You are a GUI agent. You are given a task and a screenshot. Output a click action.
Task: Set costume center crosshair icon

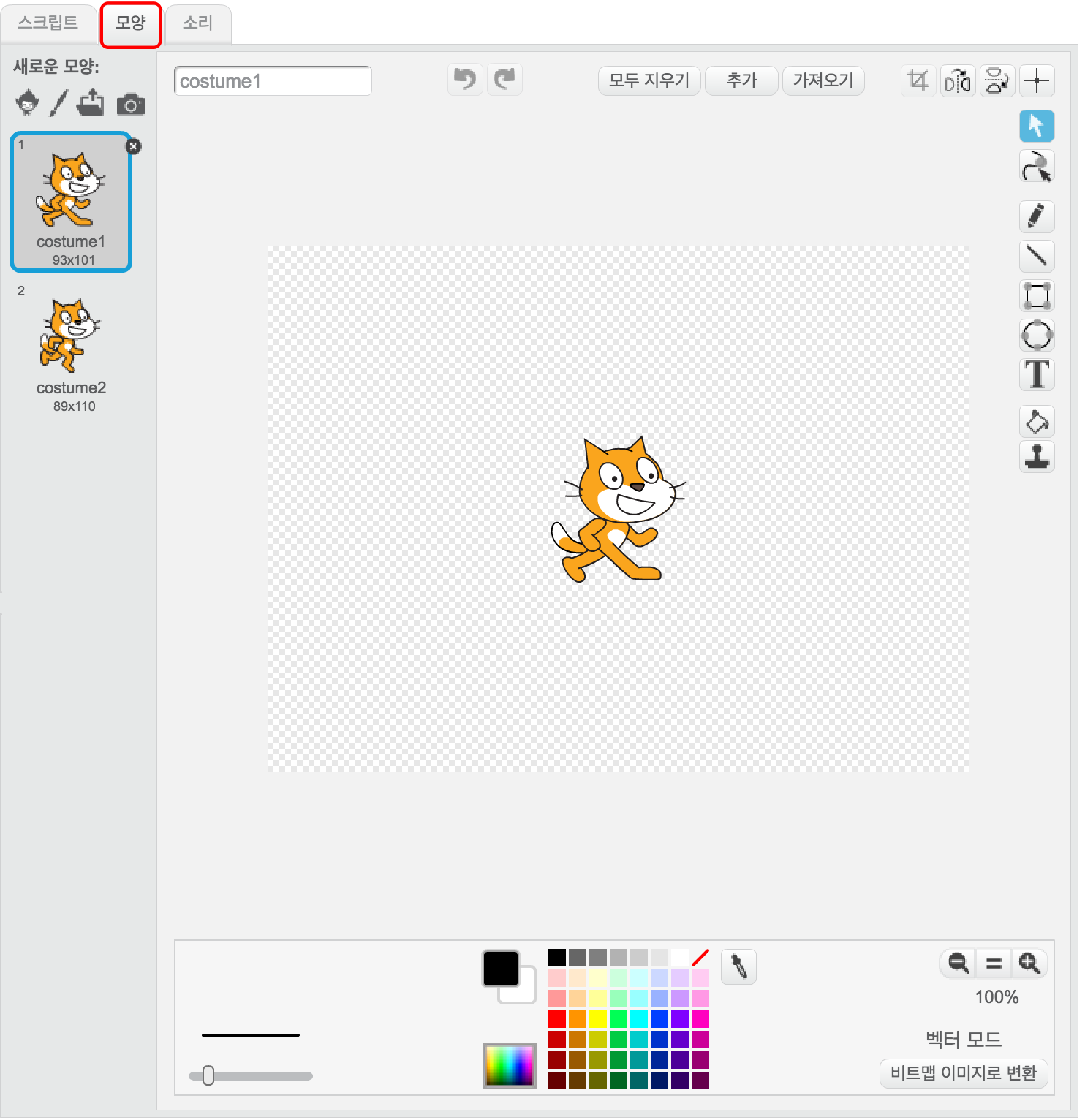pos(1037,80)
